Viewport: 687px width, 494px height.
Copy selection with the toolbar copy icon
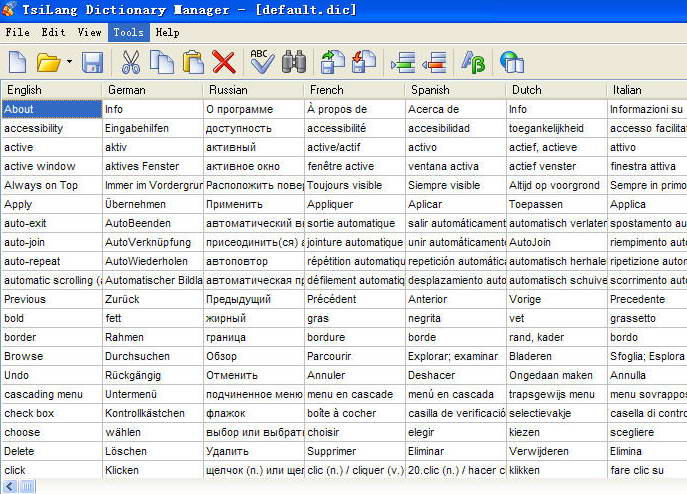click(162, 62)
